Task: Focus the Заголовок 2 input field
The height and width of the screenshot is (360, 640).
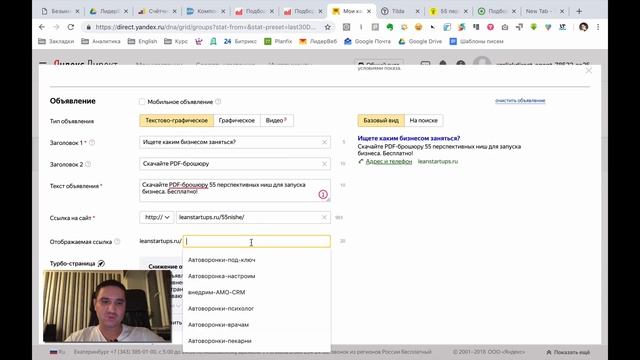Action: coord(235,164)
